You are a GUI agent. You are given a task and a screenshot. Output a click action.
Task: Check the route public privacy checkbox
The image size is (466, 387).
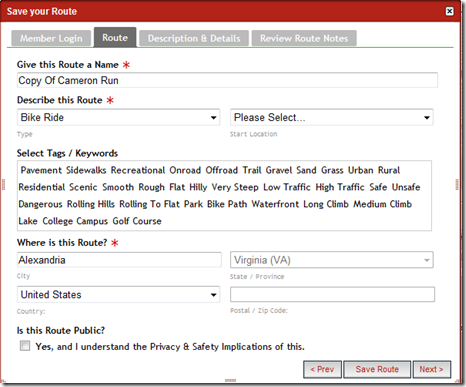pyautogui.click(x=25, y=346)
